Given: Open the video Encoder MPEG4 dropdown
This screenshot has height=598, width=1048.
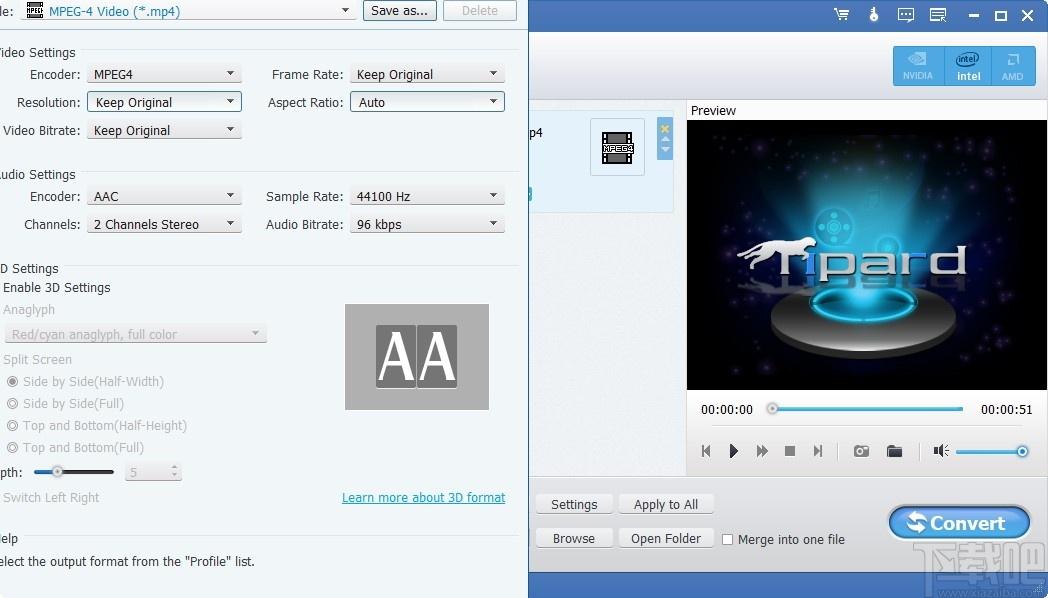Looking at the screenshot, I should (164, 74).
